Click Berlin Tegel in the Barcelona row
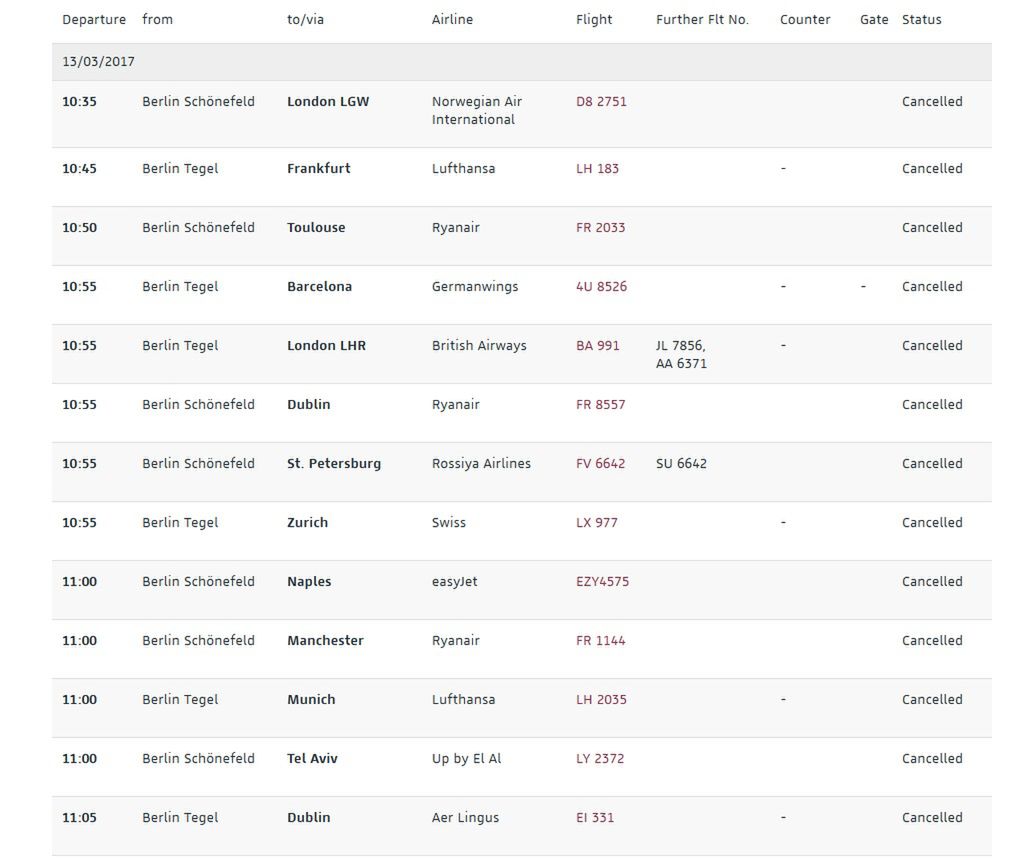Viewport: 1027px width, 862px height. pyautogui.click(x=180, y=287)
